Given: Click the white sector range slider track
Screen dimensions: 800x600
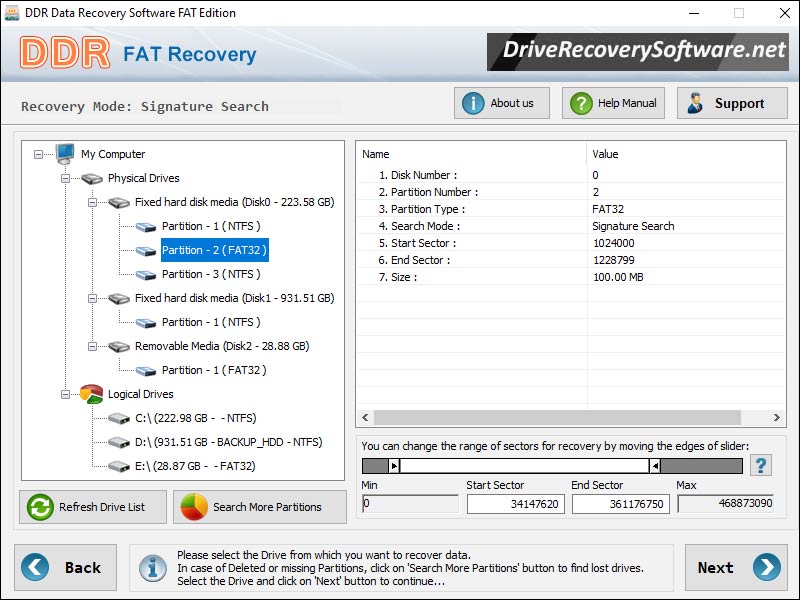Looking at the screenshot, I should coord(524,466).
